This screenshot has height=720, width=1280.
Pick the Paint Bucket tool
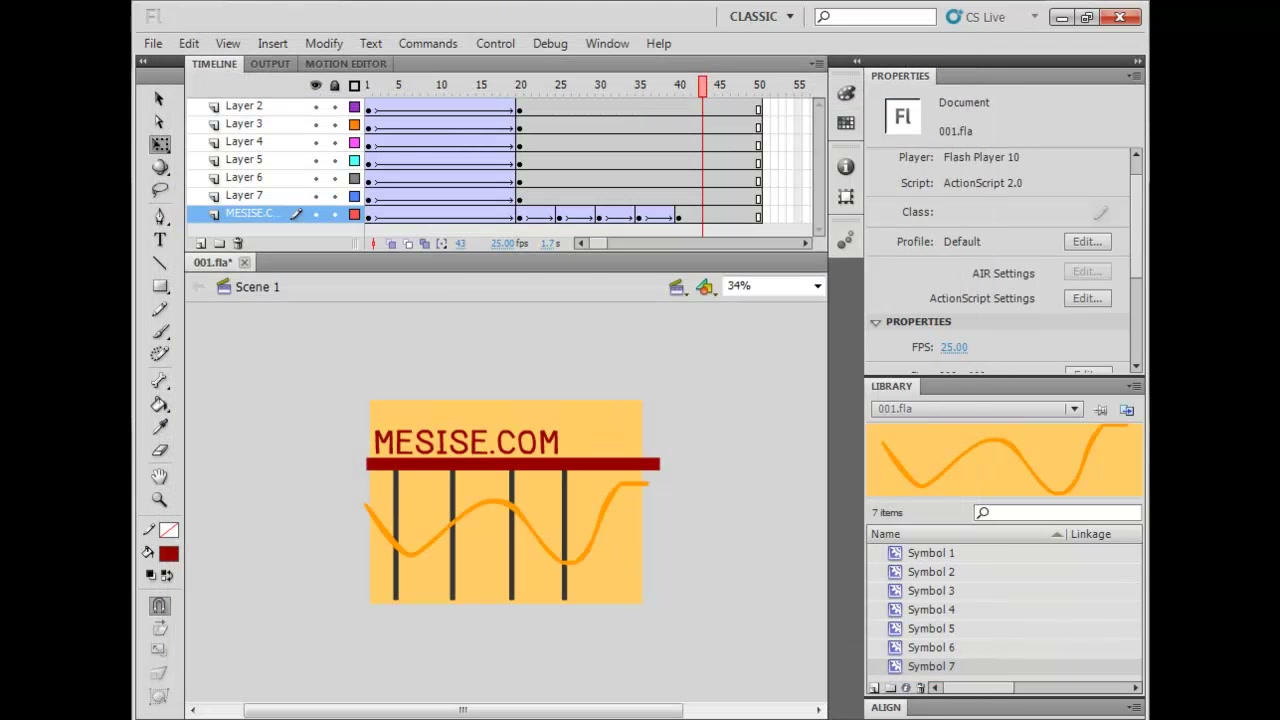coord(160,405)
